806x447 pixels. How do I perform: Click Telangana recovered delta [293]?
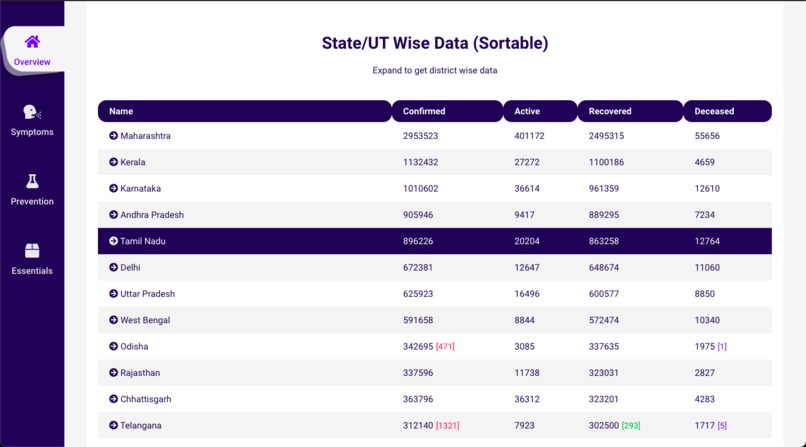[631, 425]
